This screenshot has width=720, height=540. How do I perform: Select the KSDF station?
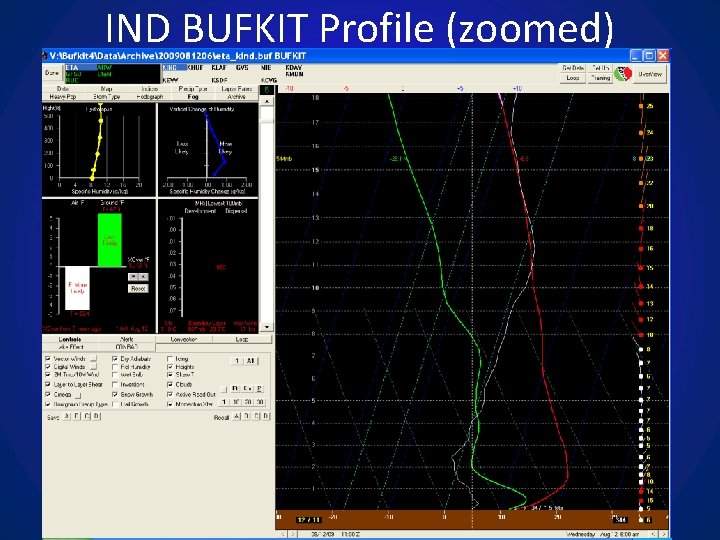pos(219,80)
